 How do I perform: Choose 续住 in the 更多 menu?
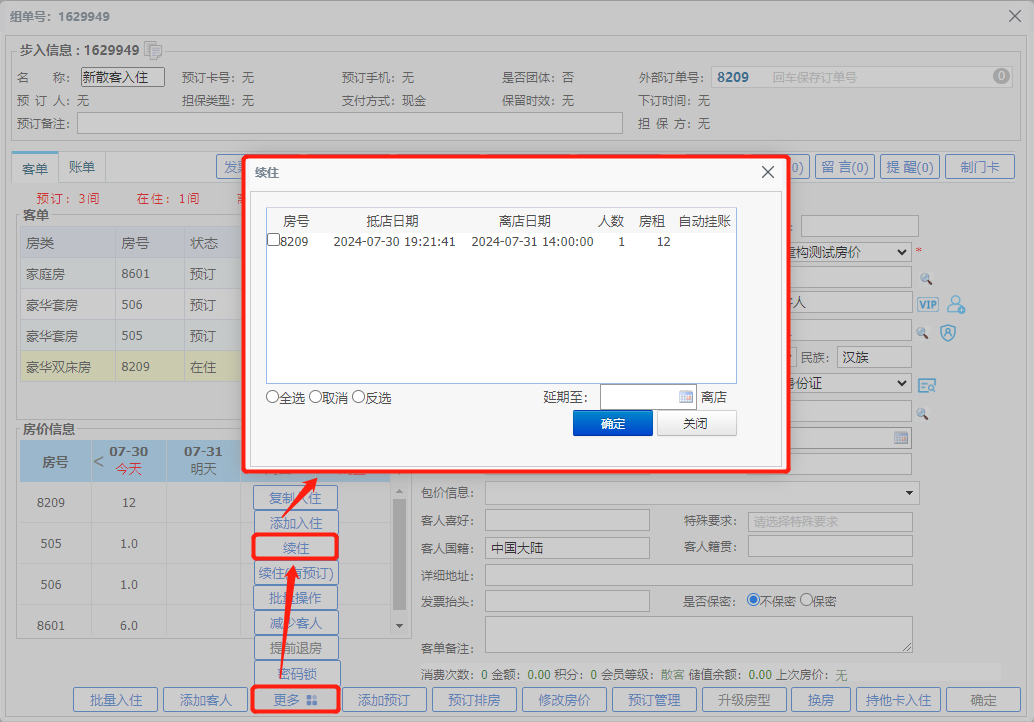click(x=295, y=547)
